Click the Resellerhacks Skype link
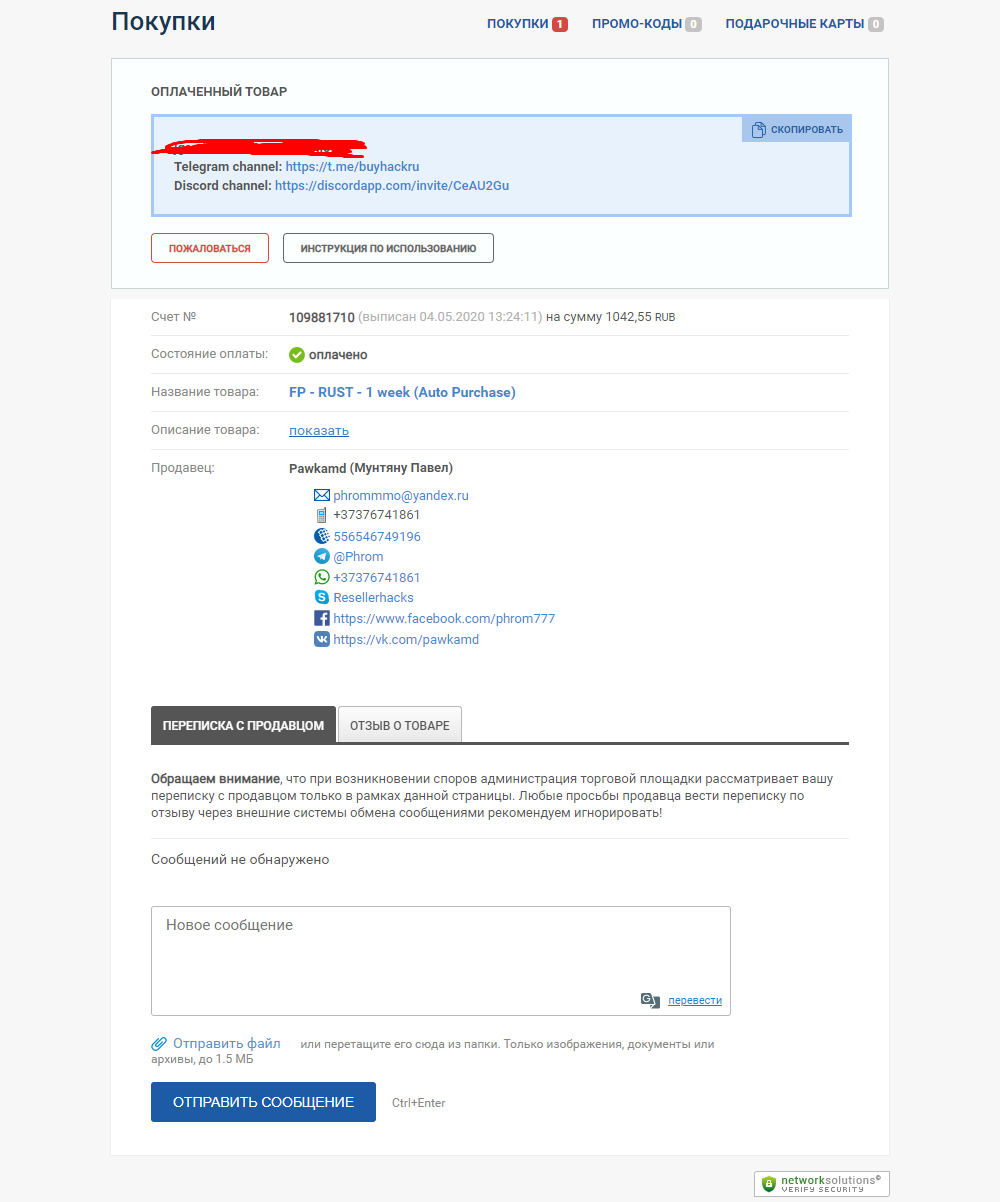The width and height of the screenshot is (1000, 1202). click(373, 597)
